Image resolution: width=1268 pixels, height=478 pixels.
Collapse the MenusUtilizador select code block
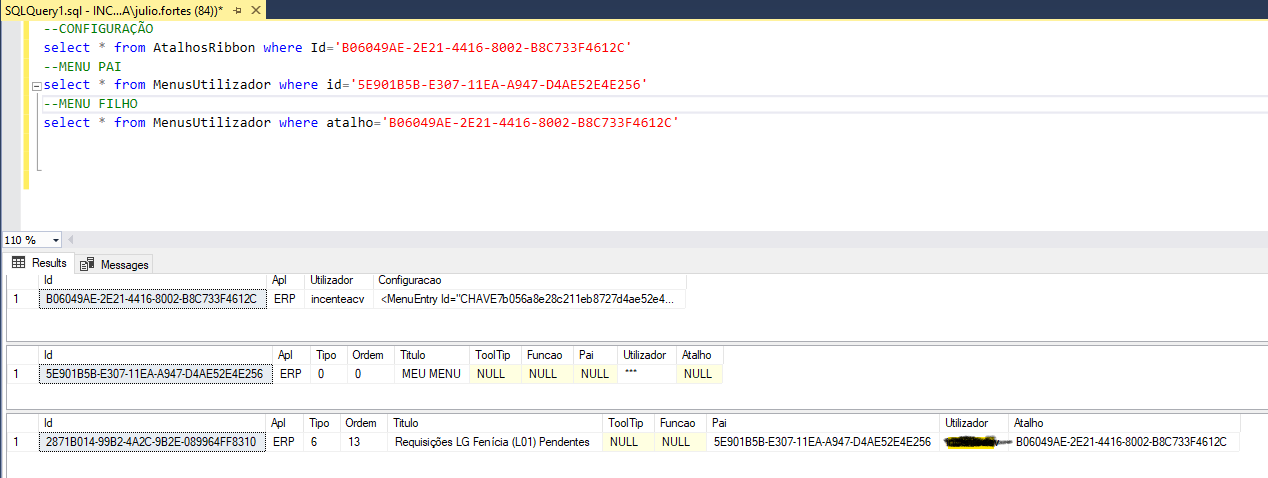(37, 85)
